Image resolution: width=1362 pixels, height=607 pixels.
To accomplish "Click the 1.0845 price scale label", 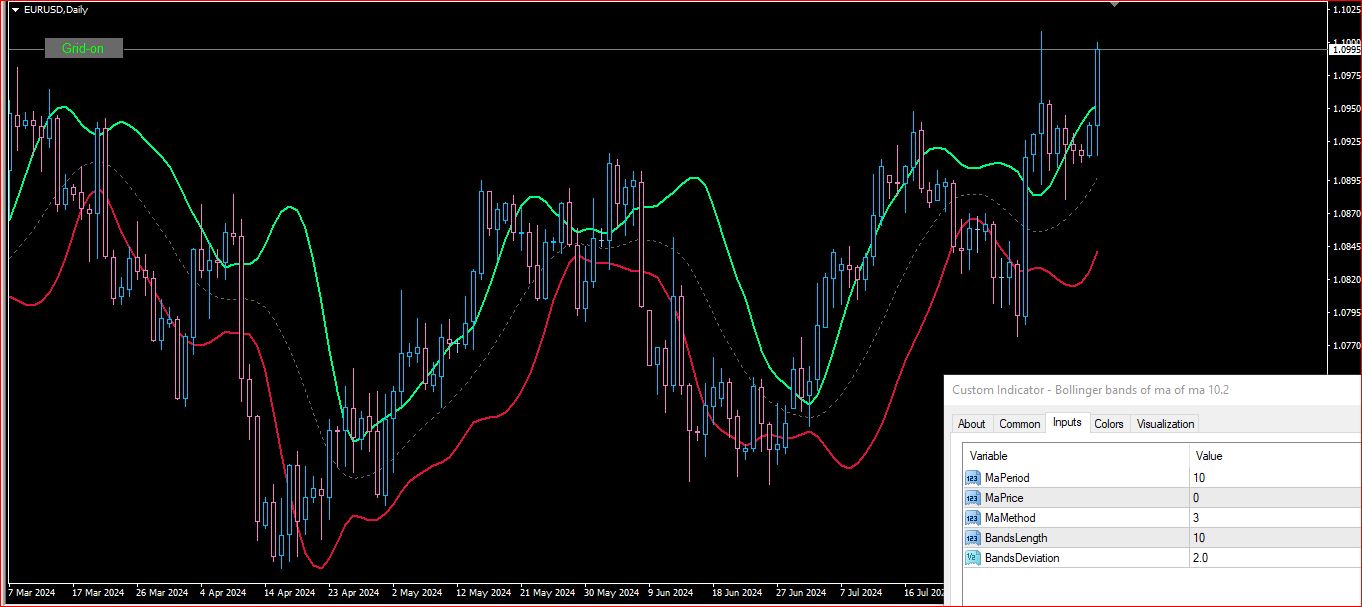I will 1346,247.
